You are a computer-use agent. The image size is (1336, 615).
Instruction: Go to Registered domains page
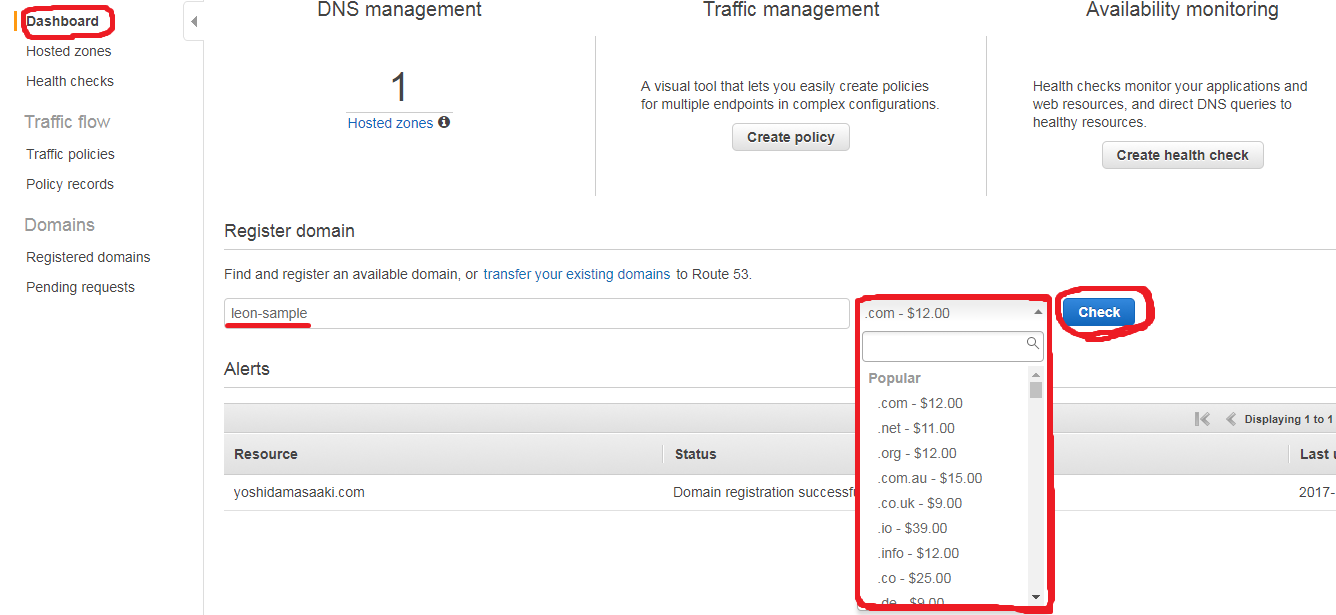pyautogui.click(x=88, y=257)
